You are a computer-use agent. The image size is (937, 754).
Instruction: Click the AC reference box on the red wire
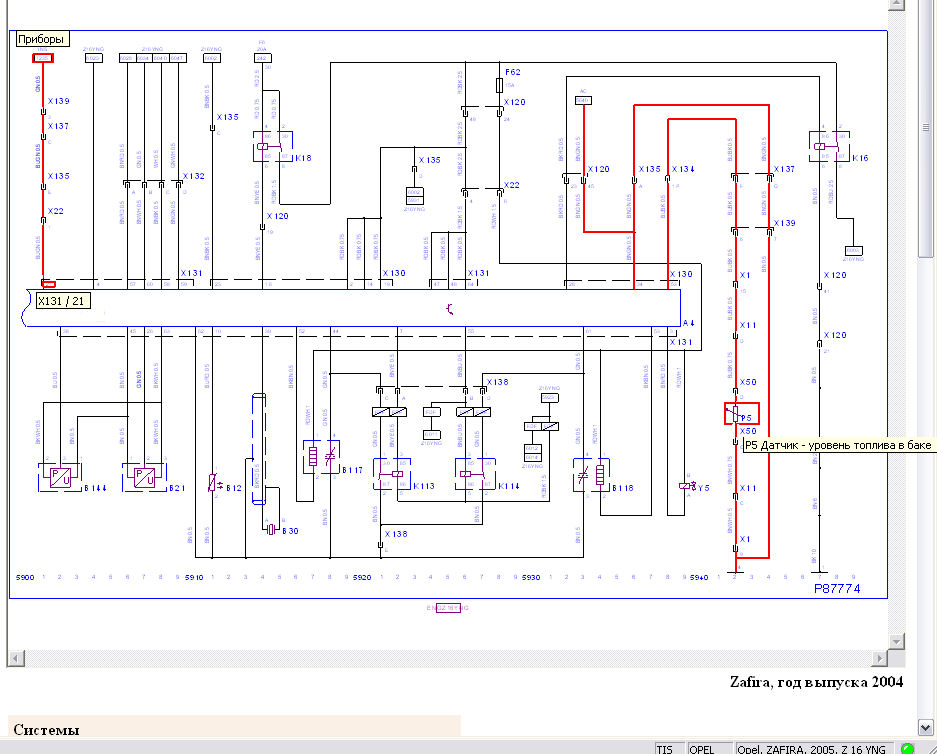[583, 100]
